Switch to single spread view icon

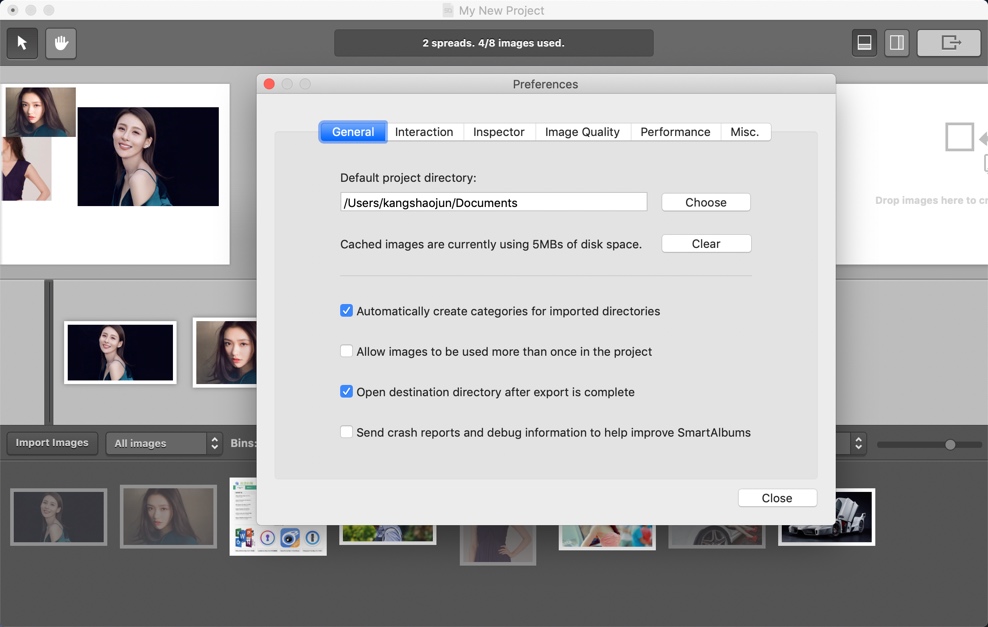click(x=863, y=43)
